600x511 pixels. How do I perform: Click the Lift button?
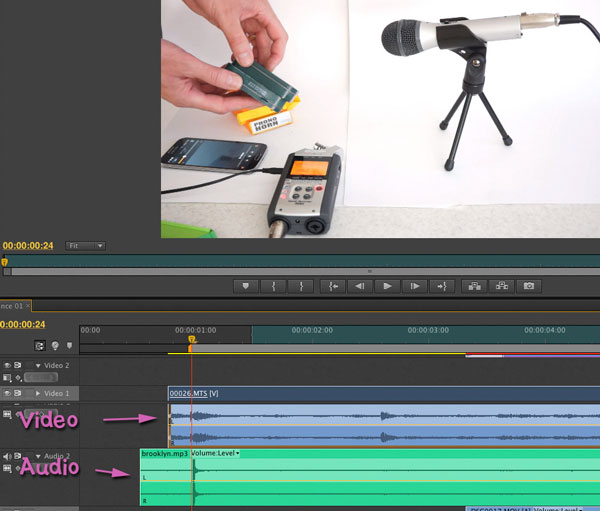click(474, 286)
